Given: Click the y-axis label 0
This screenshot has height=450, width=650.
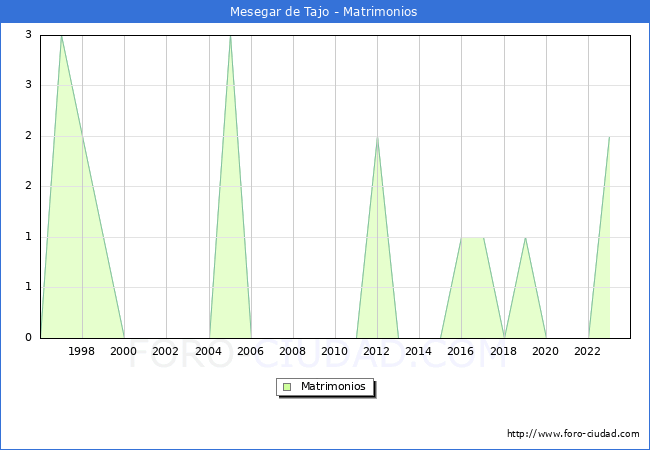Looking at the screenshot, I should tap(28, 338).
